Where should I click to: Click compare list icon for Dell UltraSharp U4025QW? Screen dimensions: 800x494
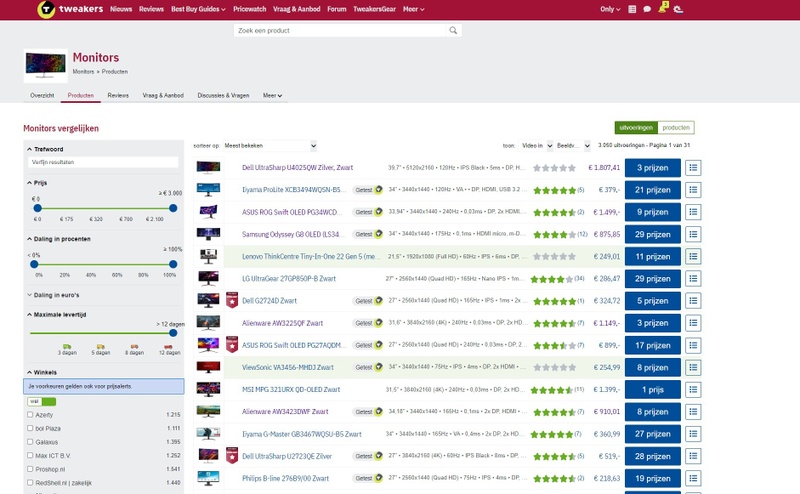(x=694, y=167)
